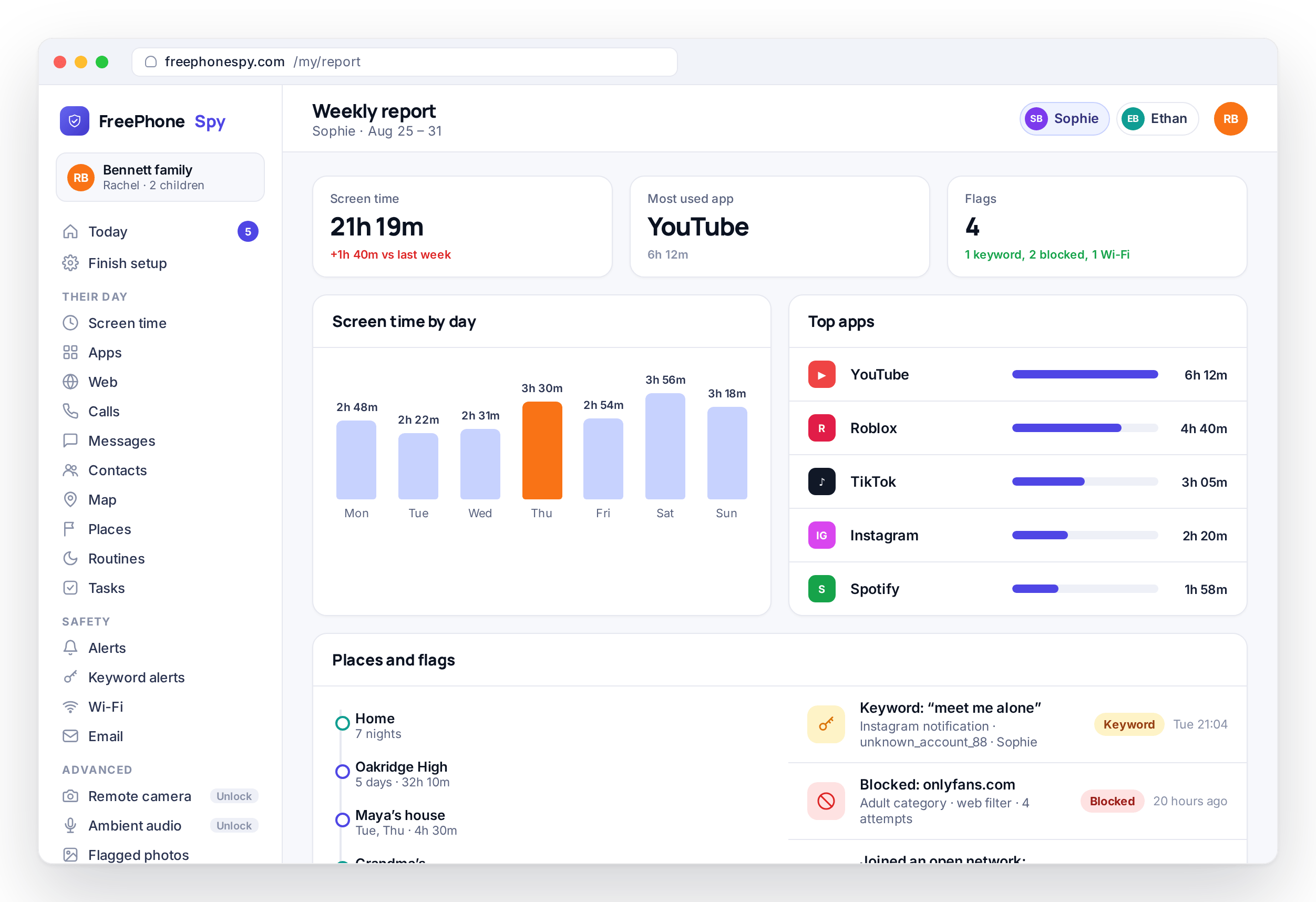Switch report to Sophie's profile
The height and width of the screenshot is (902, 1316).
pos(1064,119)
